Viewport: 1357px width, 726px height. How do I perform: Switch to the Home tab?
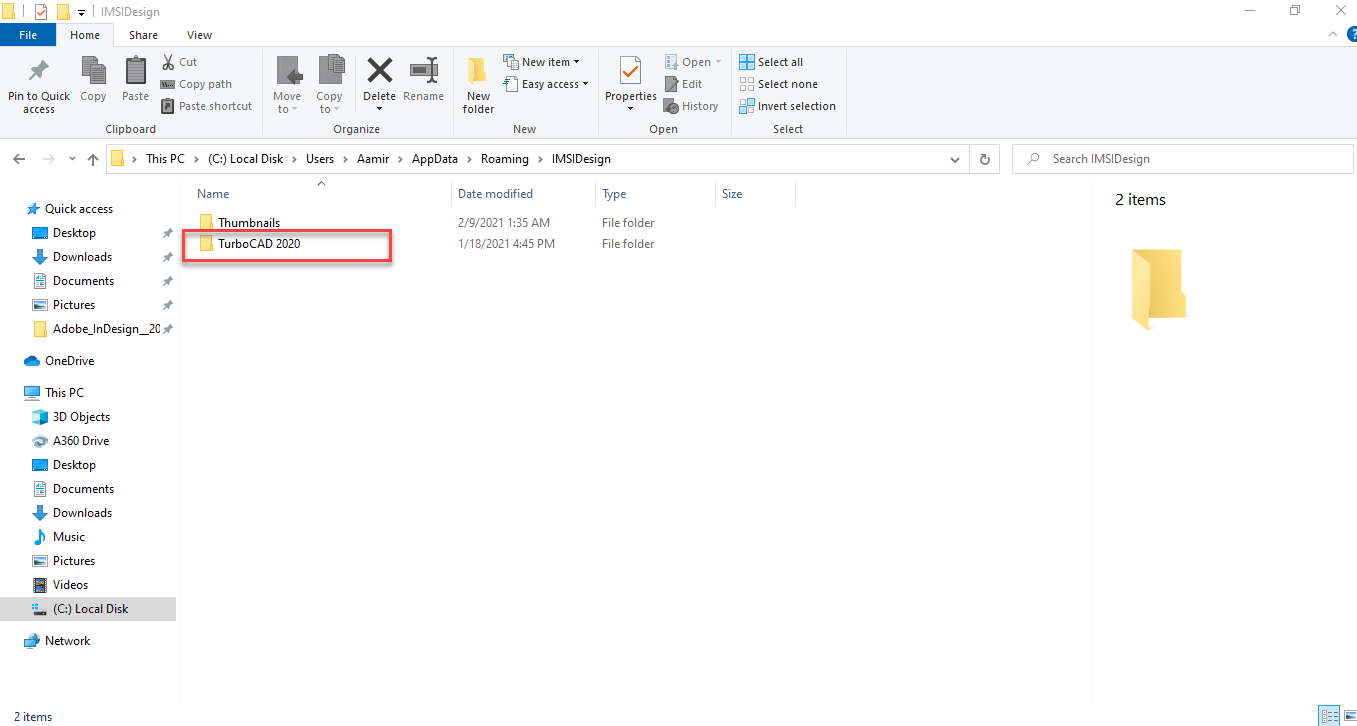point(85,35)
